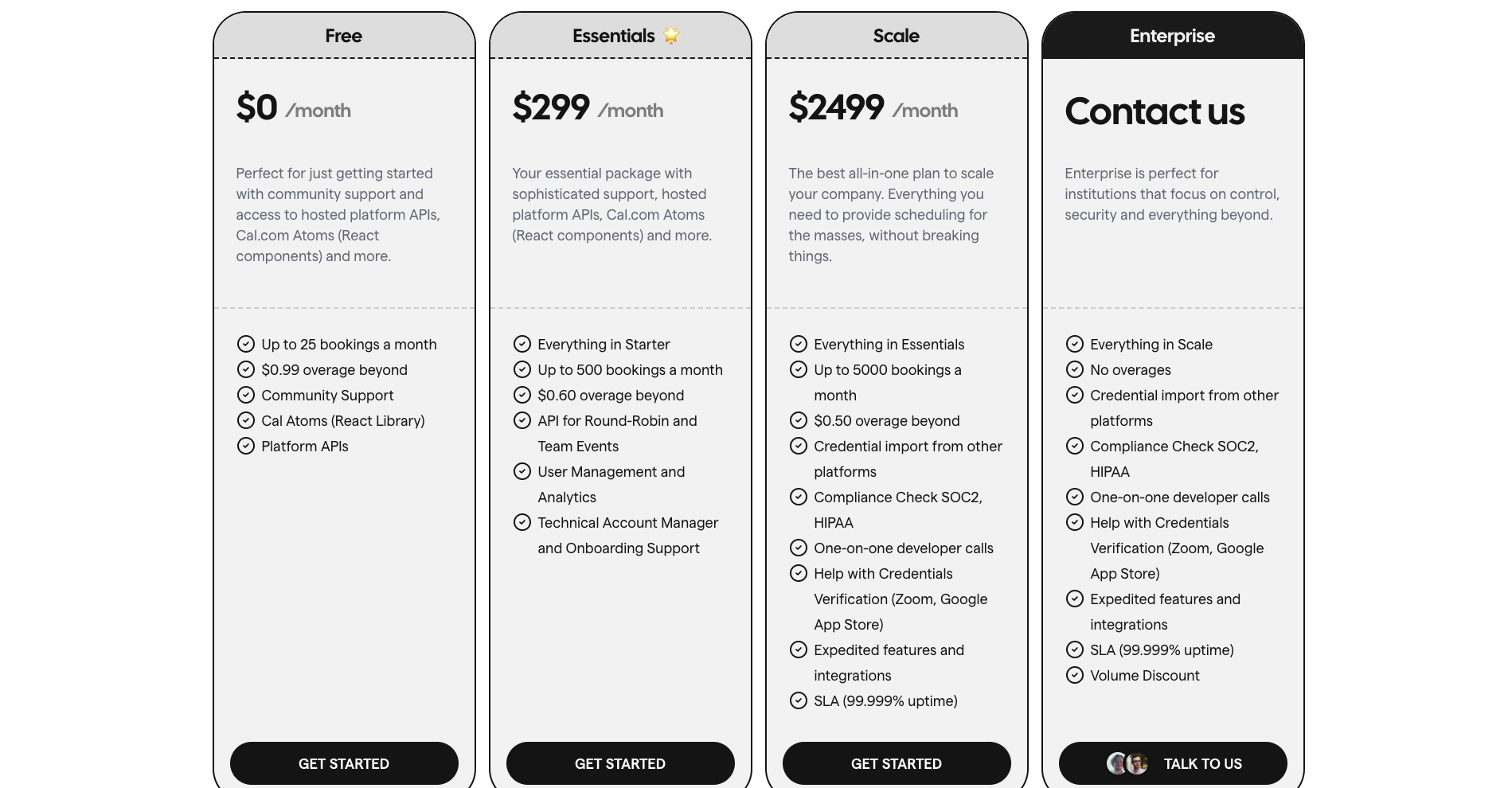Click check icon next to Technical Account Manager

(x=522, y=522)
